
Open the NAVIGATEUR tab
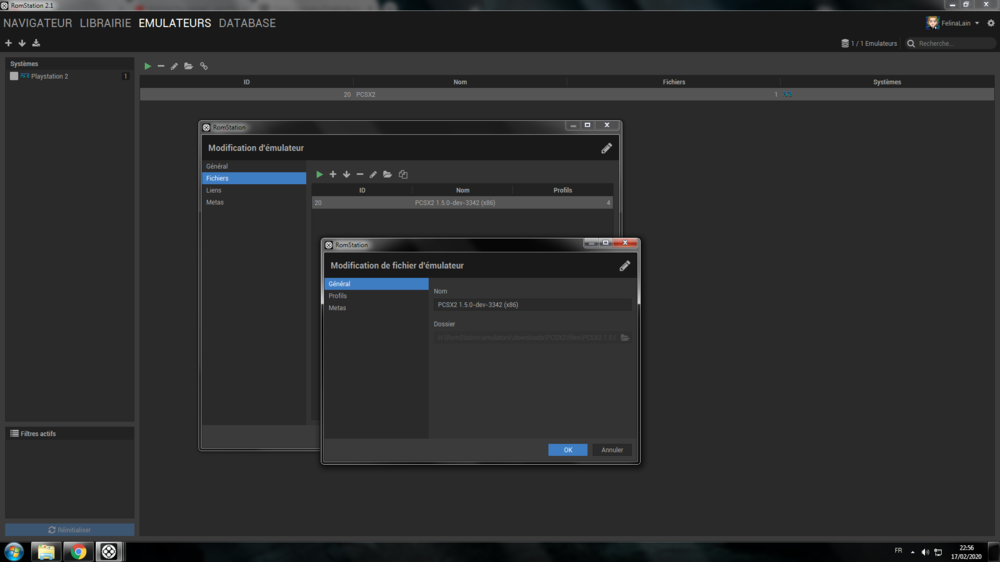tap(38, 23)
